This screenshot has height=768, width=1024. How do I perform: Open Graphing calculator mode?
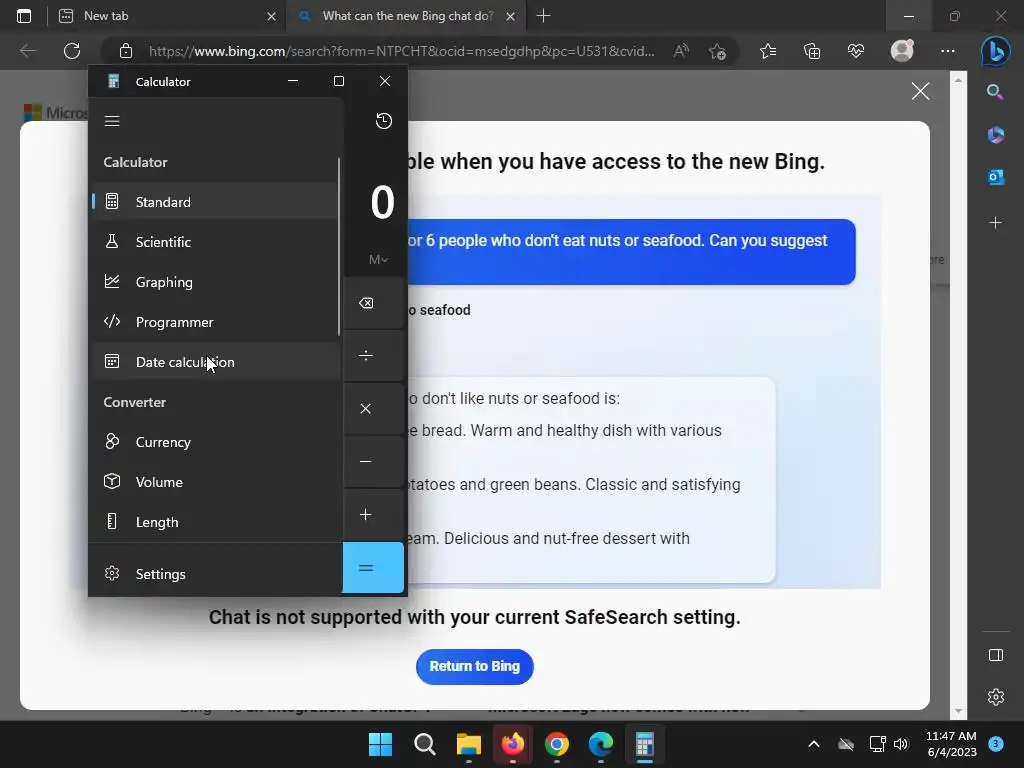click(x=215, y=282)
